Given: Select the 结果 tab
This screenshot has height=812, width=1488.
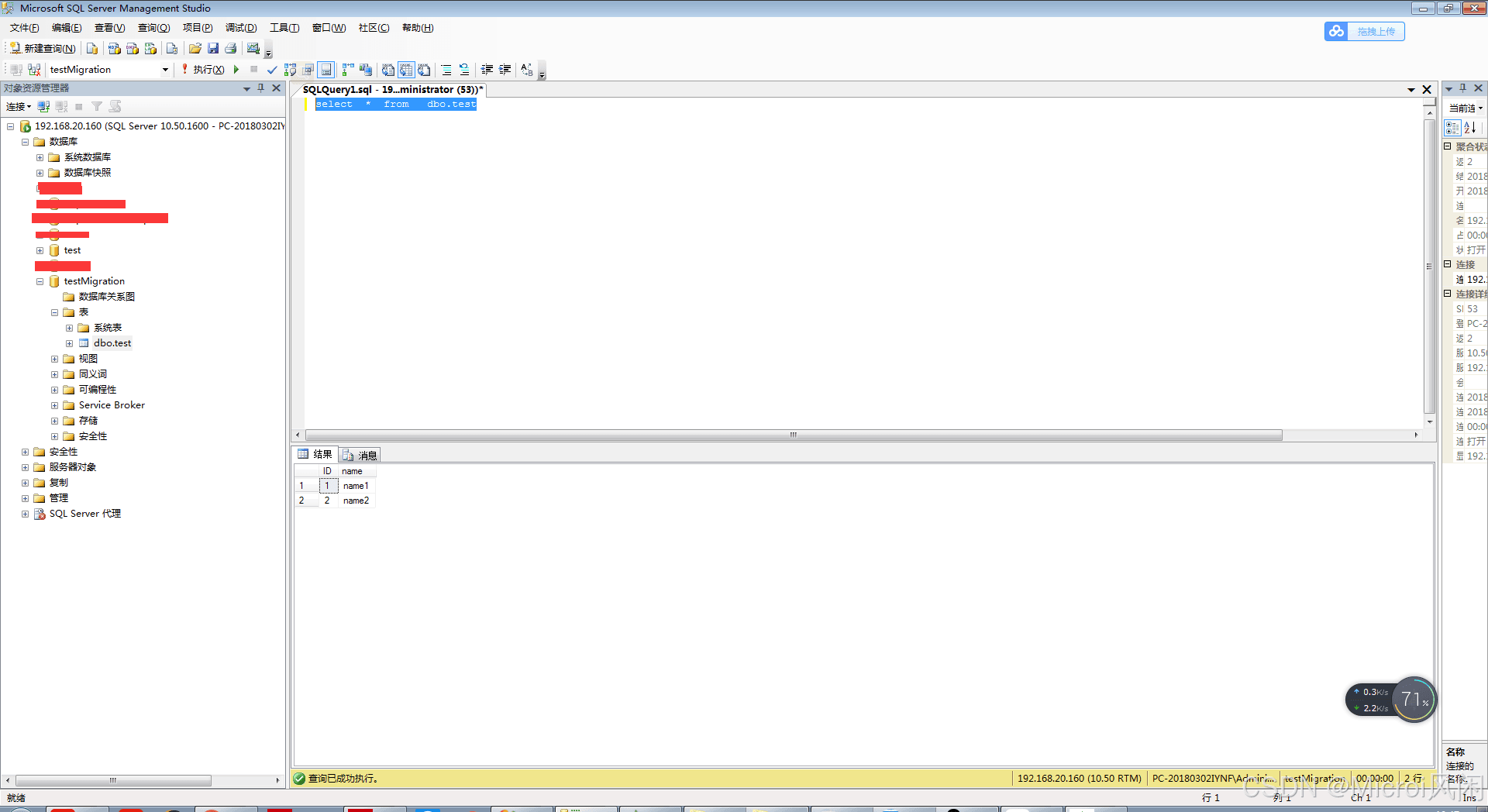Looking at the screenshot, I should pos(315,454).
